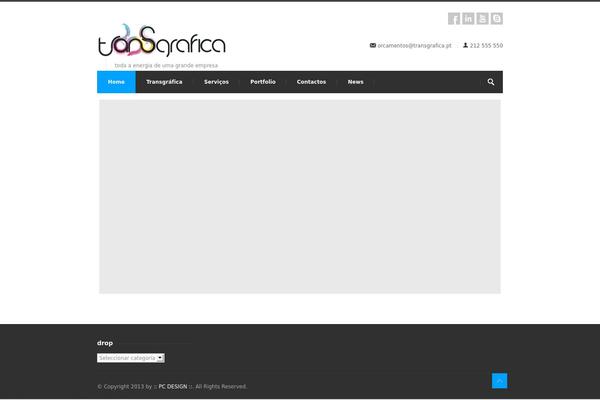600x400 pixels.
Task: Click the blue back-to-top arrow button
Action: 499,380
